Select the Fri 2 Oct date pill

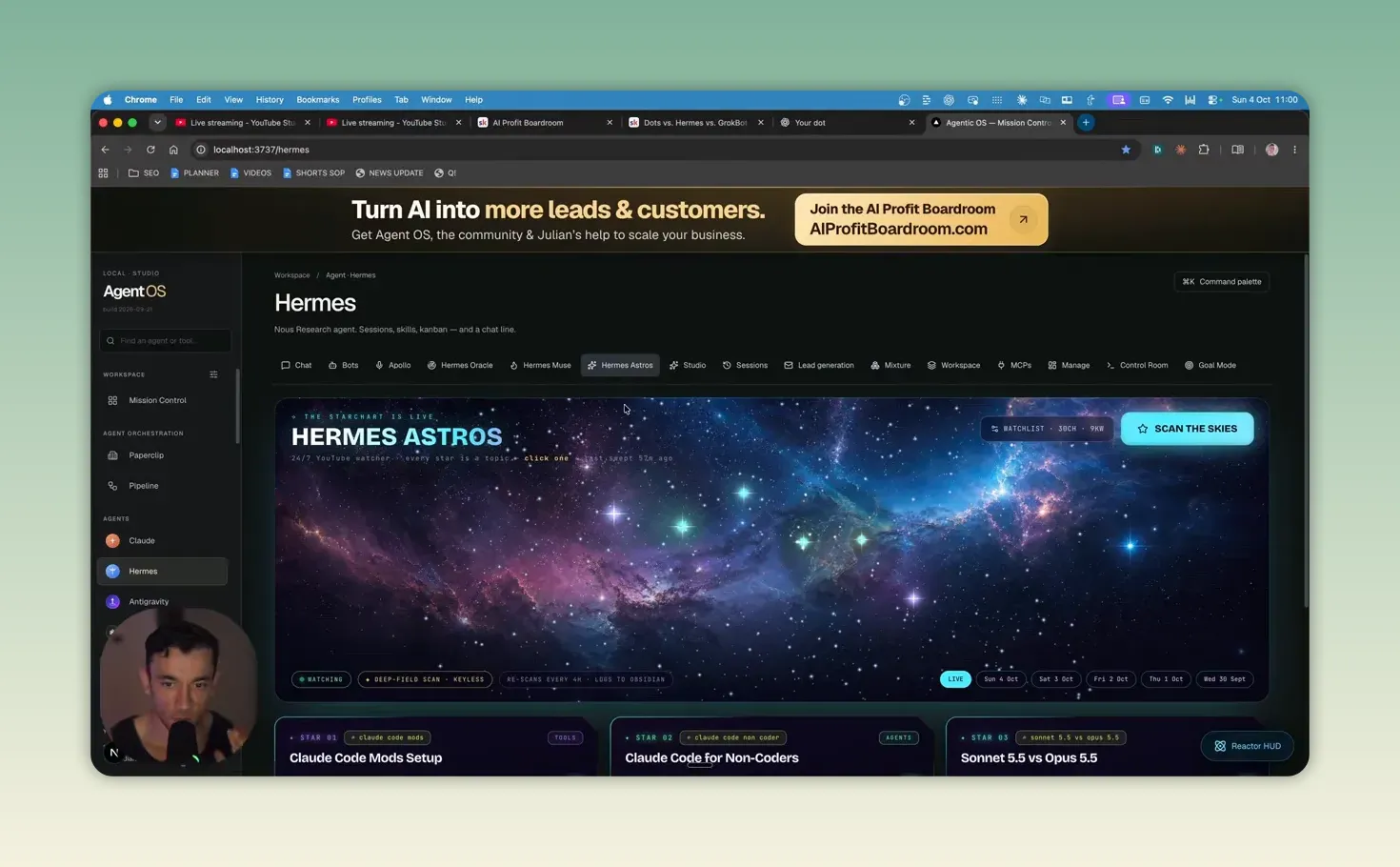[1110, 679]
